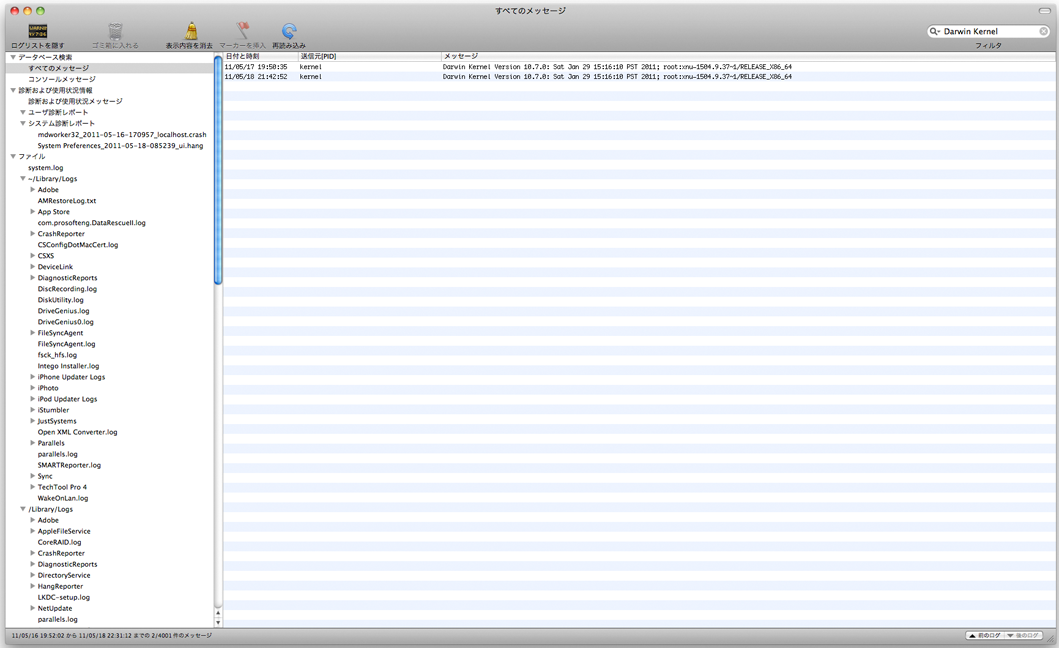The image size is (1059, 648).
Task: Select system.log in the file list
Action: (45, 168)
